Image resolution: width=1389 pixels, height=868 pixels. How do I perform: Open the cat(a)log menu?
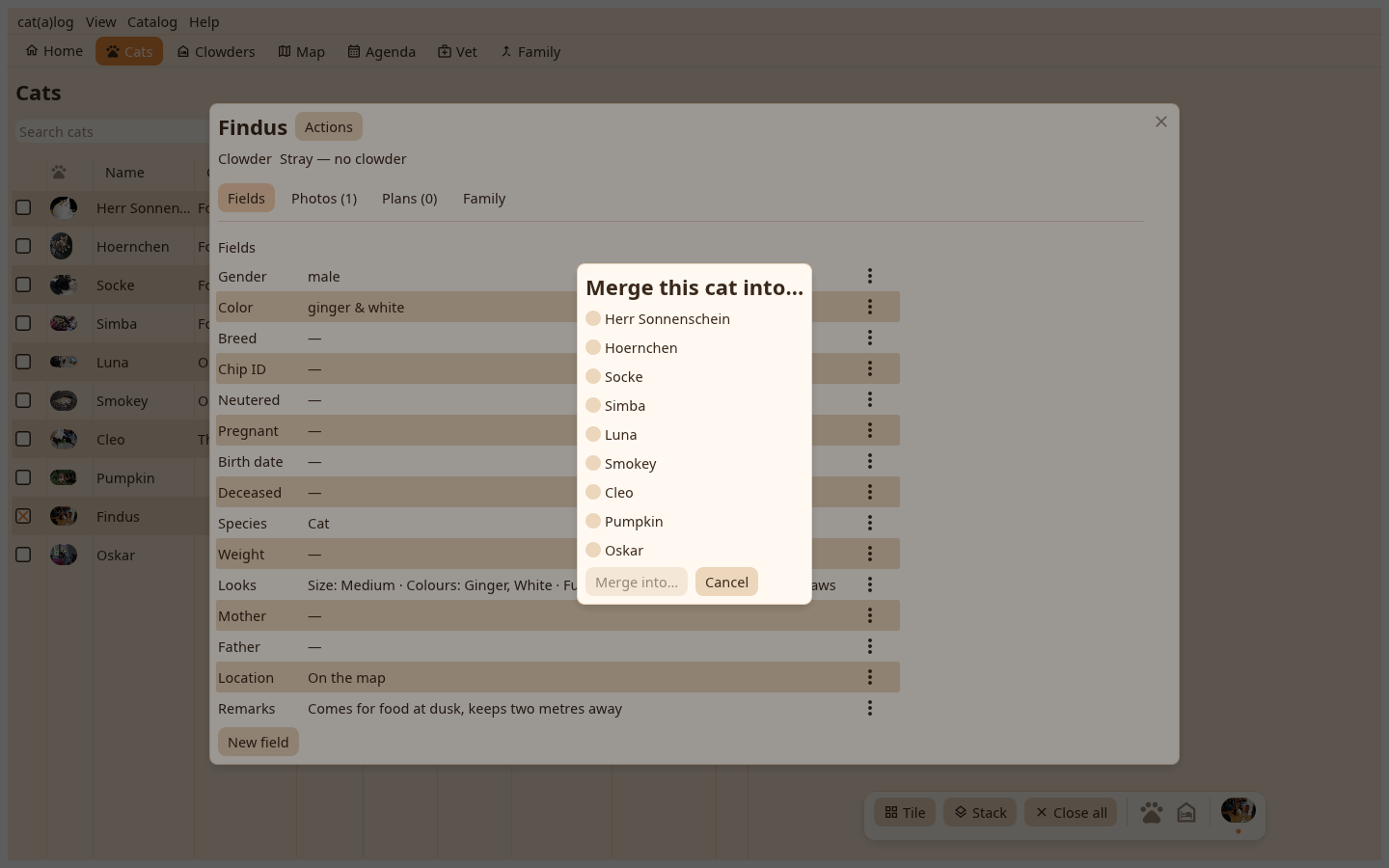point(45,21)
